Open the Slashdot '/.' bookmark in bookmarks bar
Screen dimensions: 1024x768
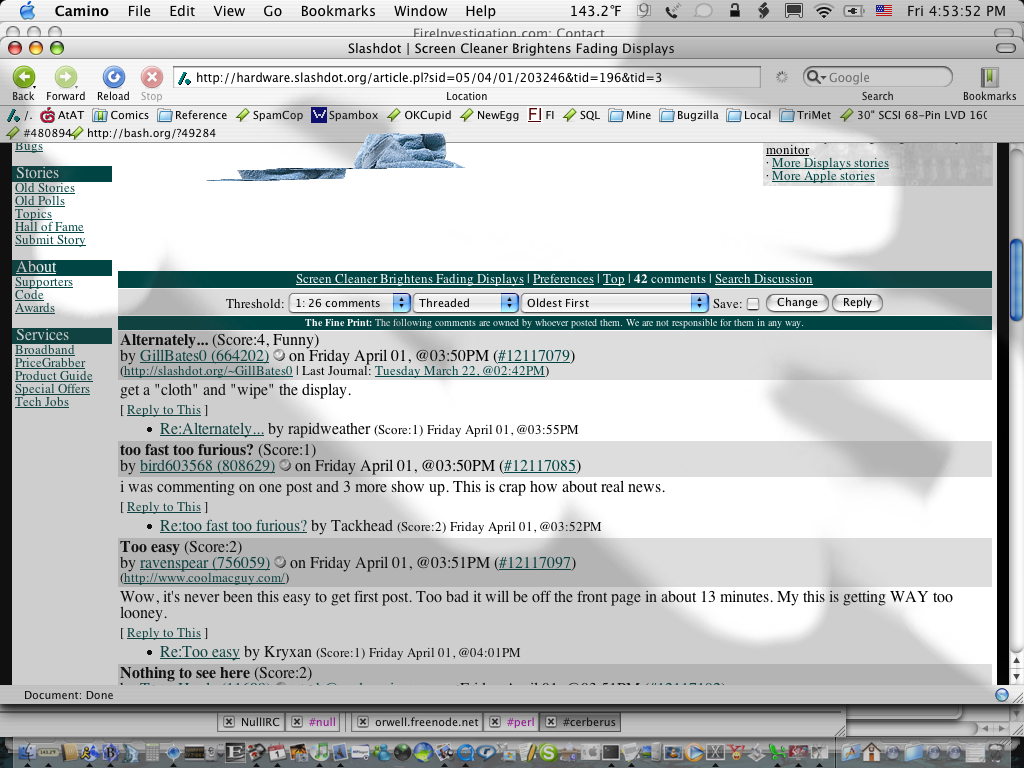19,116
